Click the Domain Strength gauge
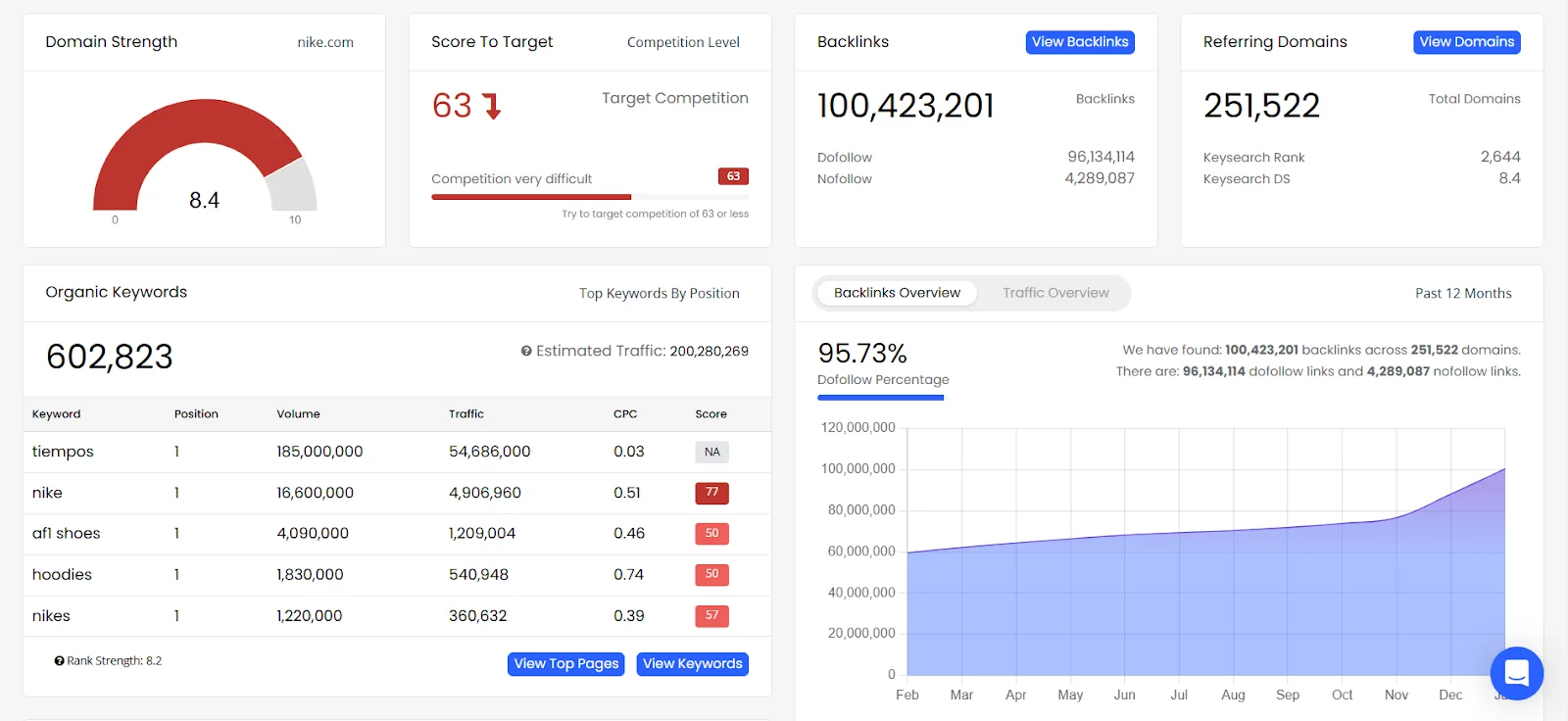Screen dimensions: 1568x721 [205, 155]
